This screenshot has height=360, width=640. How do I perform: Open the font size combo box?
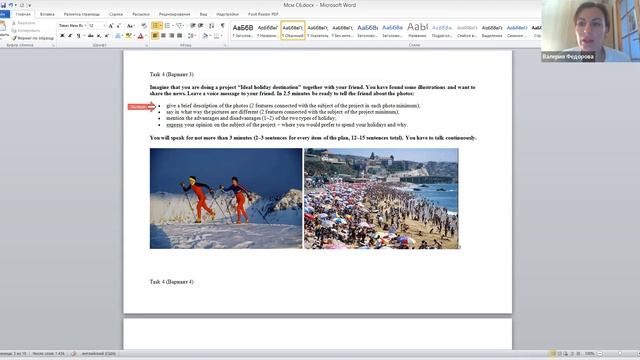pyautogui.click(x=97, y=26)
